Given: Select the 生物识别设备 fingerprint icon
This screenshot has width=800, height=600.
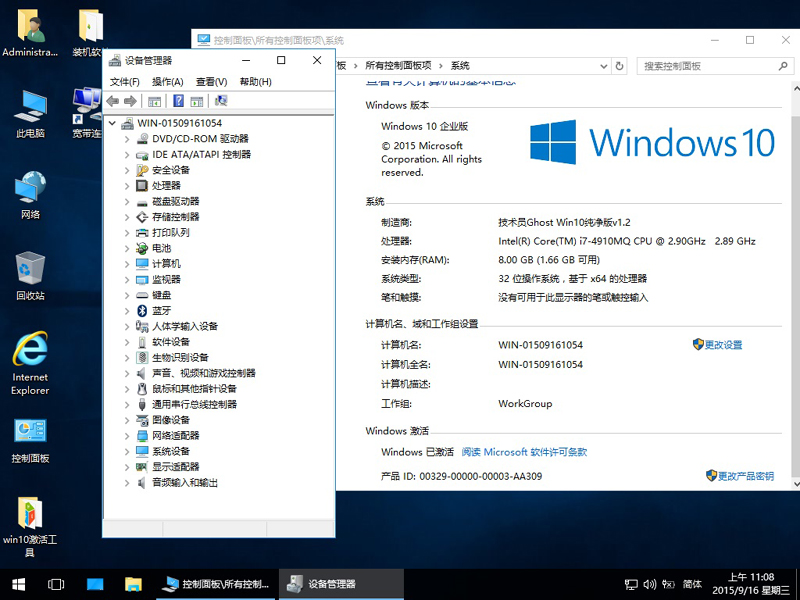Looking at the screenshot, I should coord(142,358).
